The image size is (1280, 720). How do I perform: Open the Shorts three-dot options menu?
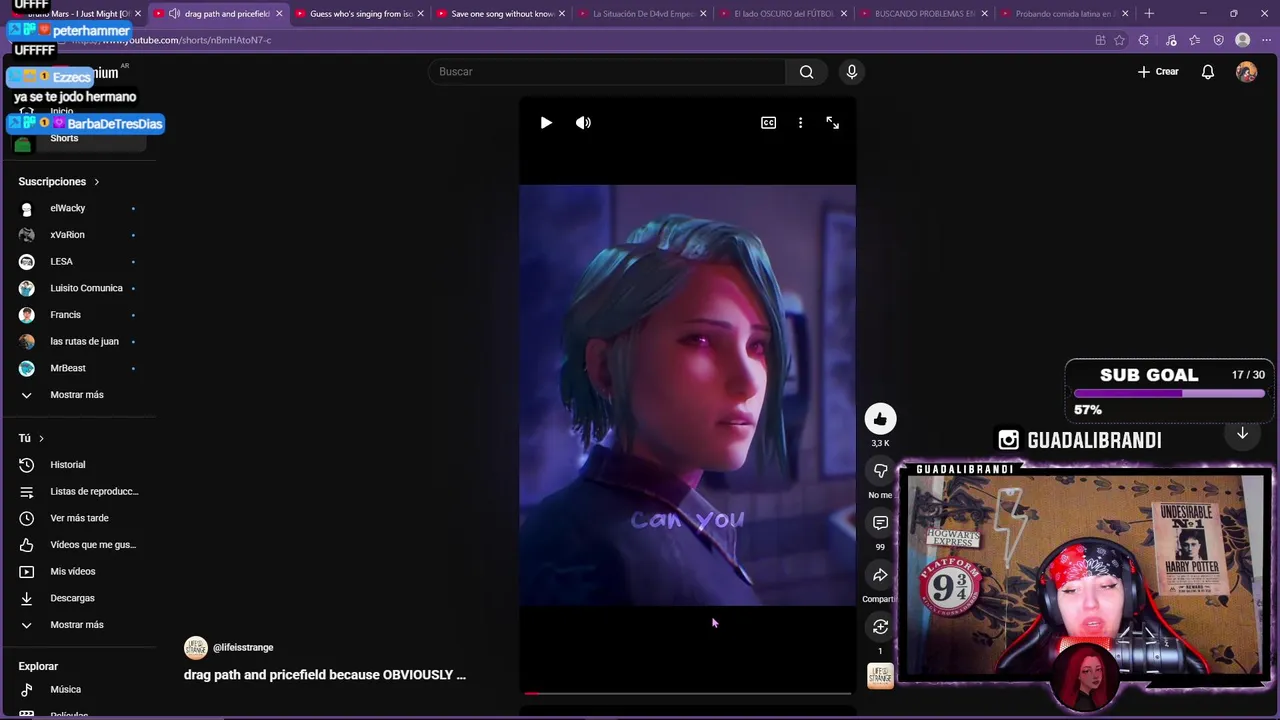(800, 123)
